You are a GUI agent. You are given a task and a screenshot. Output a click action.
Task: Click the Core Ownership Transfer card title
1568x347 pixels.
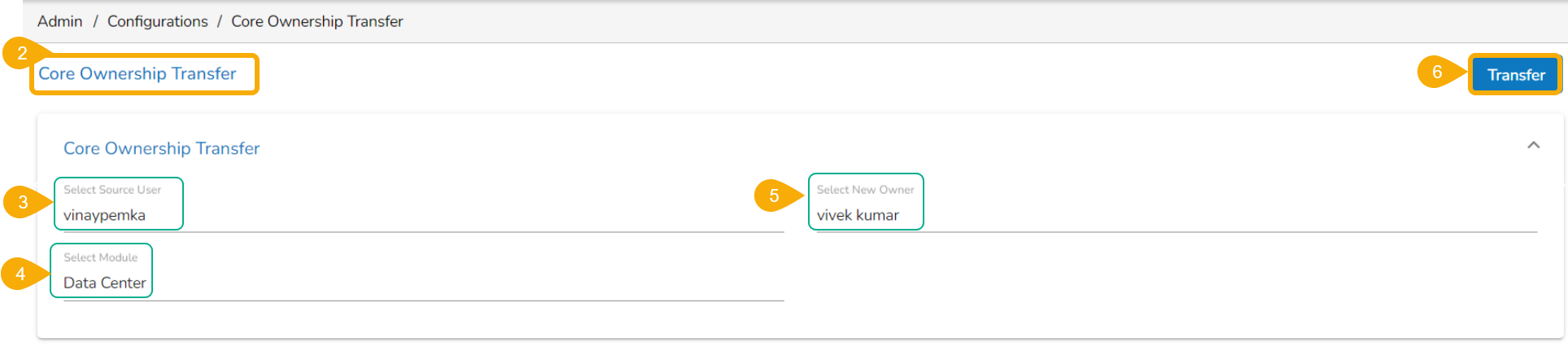click(x=161, y=148)
